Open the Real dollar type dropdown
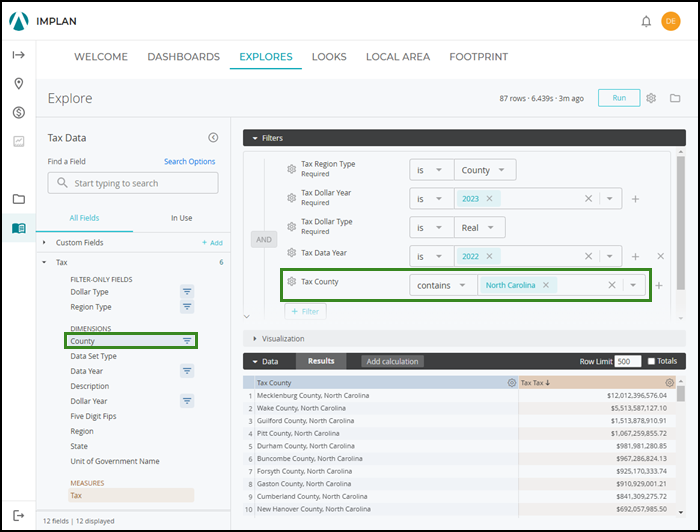700x532 pixels. tap(479, 228)
